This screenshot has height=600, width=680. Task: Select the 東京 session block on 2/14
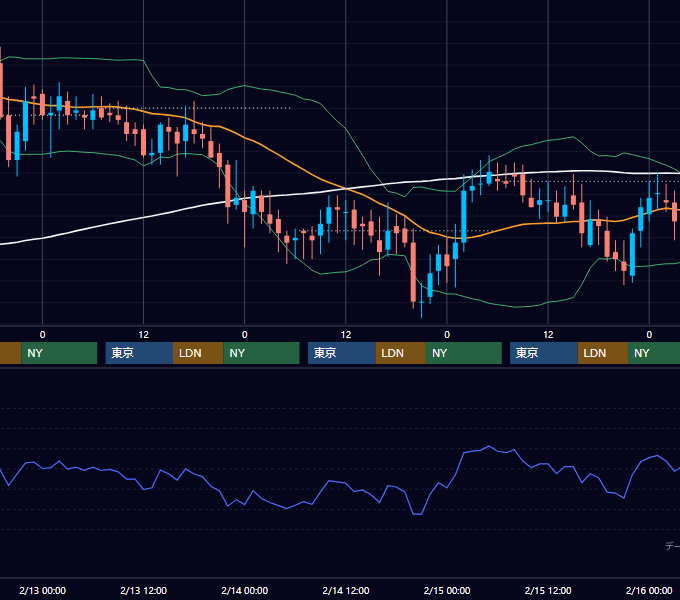(342, 353)
